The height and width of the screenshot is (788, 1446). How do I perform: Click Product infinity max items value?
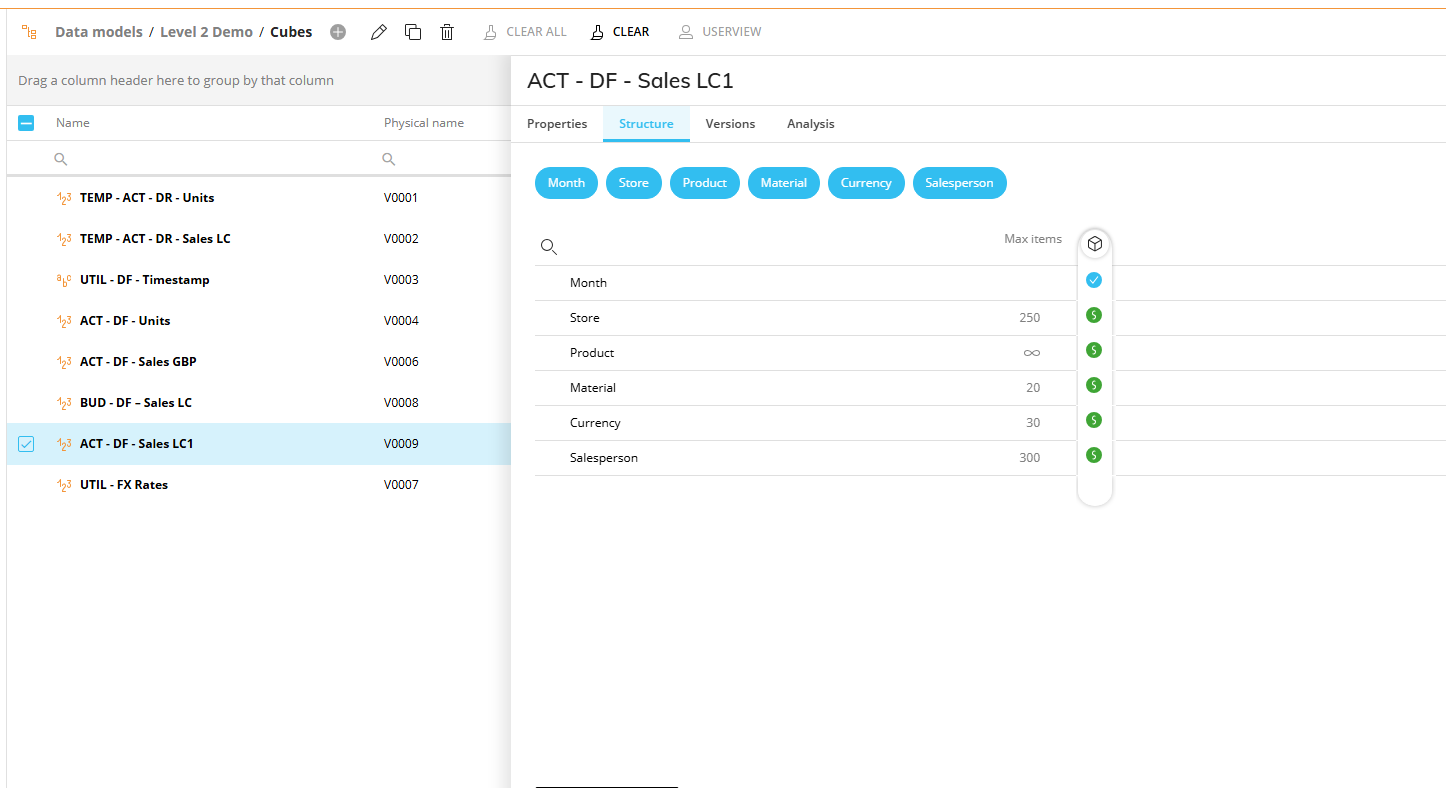(x=1031, y=353)
